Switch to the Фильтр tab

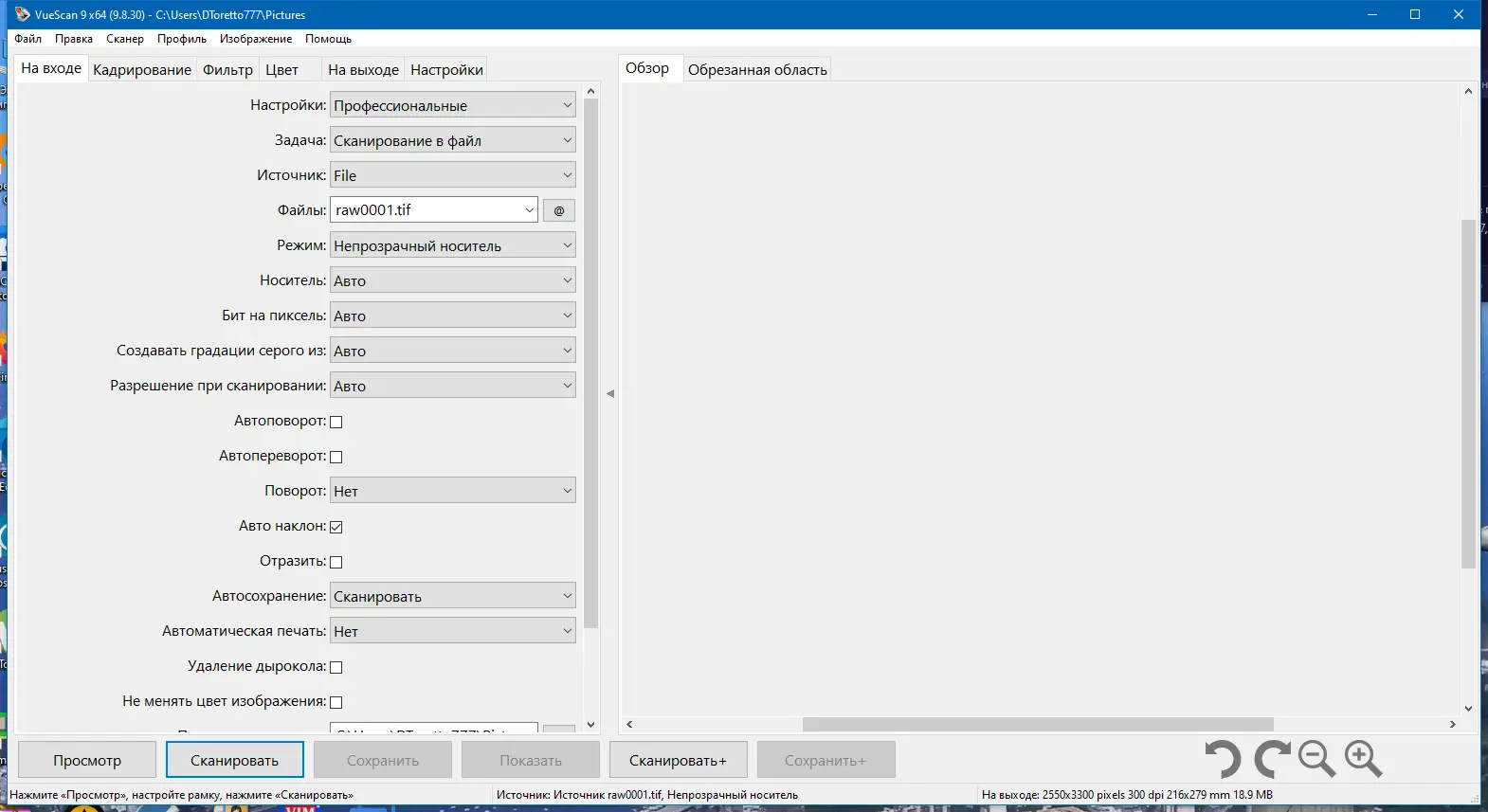click(227, 69)
